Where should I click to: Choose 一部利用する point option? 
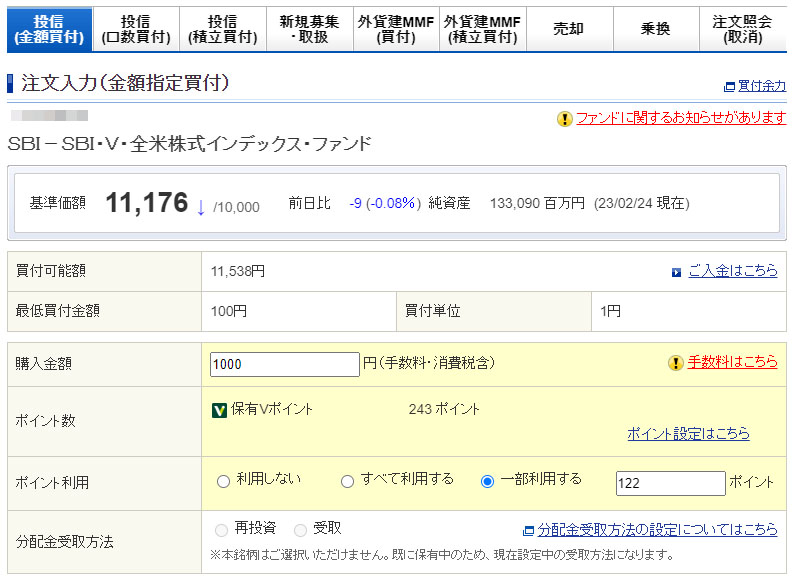tap(488, 481)
